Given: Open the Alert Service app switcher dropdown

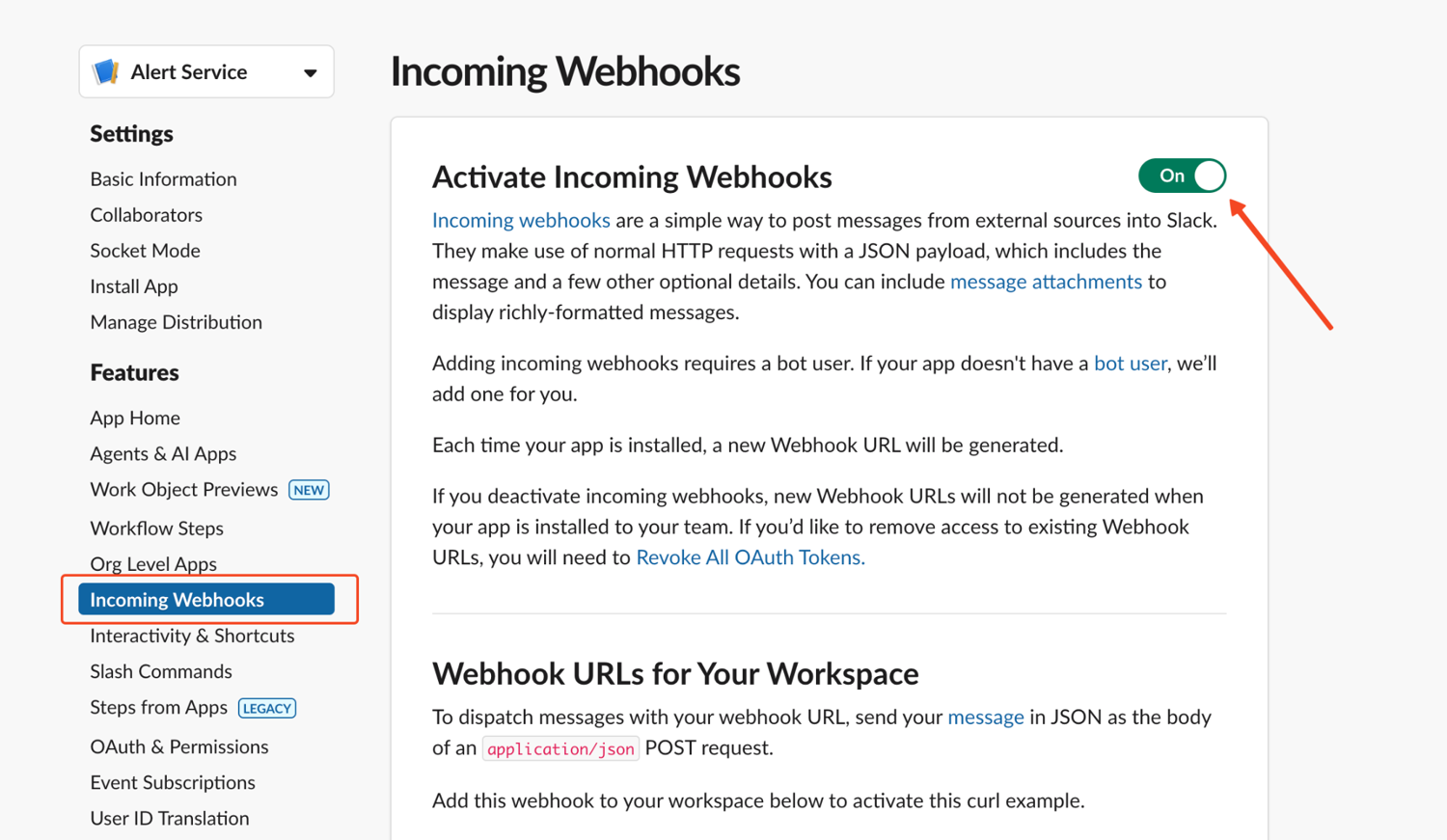Looking at the screenshot, I should 206,71.
